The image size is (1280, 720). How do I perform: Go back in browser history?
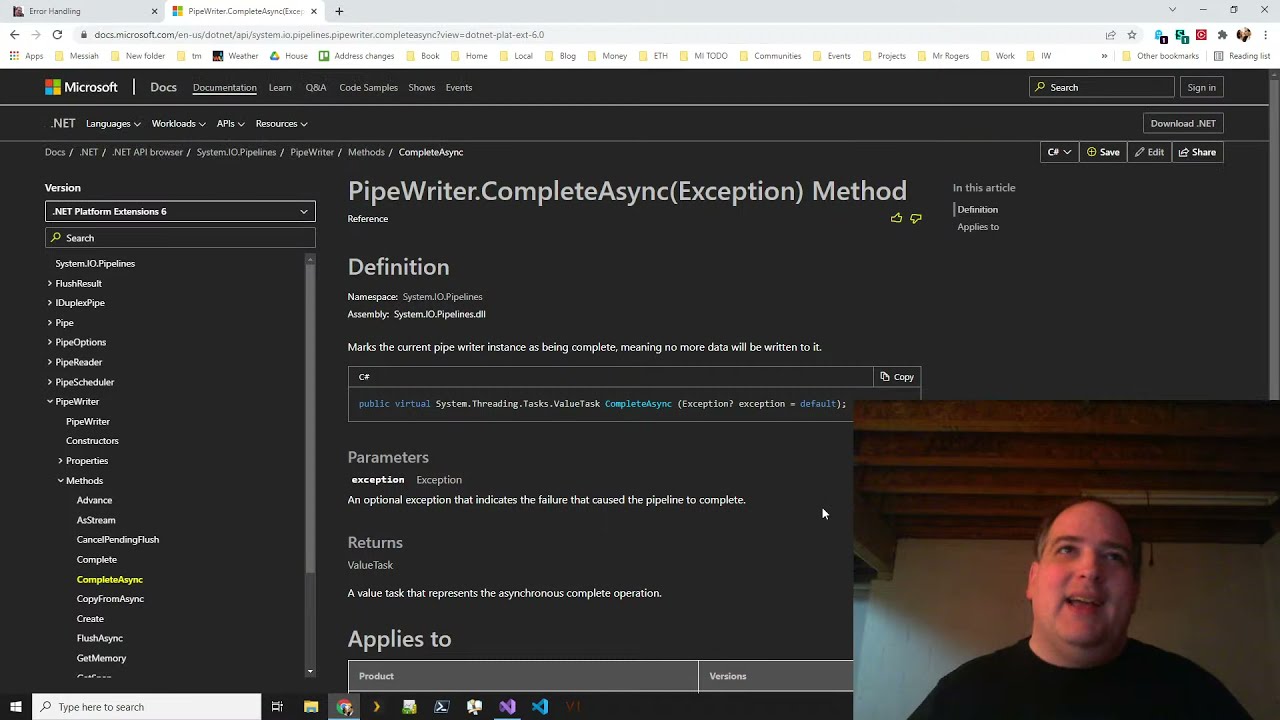point(14,34)
